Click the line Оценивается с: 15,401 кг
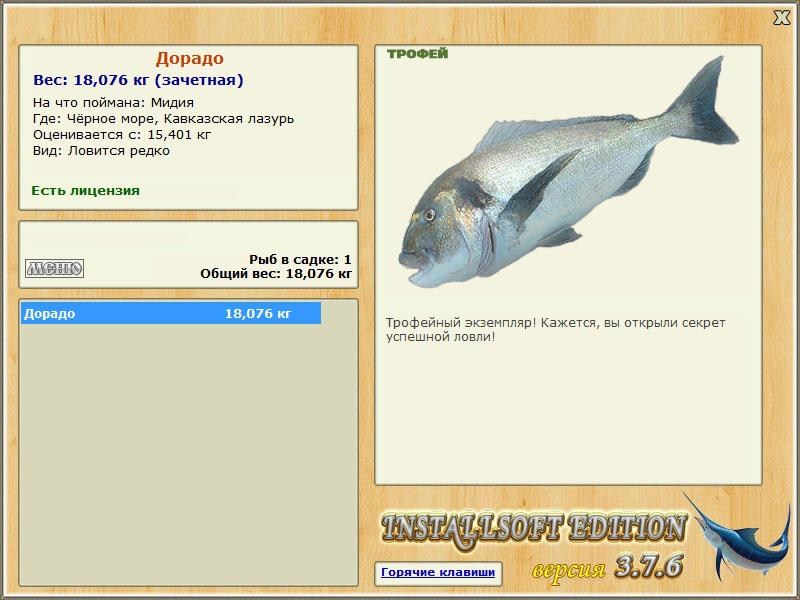Screen dimensions: 800x600 122,135
